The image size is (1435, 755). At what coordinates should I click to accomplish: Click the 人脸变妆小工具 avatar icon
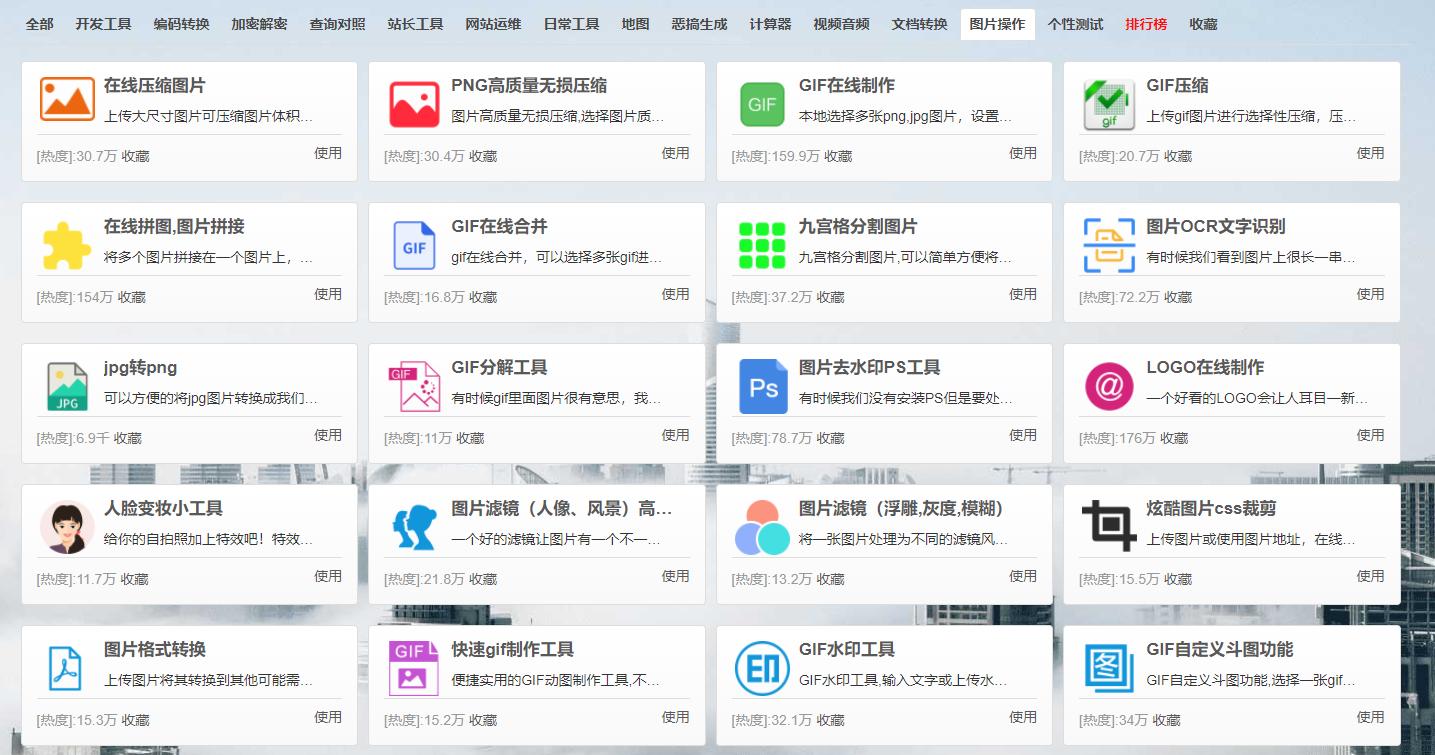pyautogui.click(x=67, y=527)
